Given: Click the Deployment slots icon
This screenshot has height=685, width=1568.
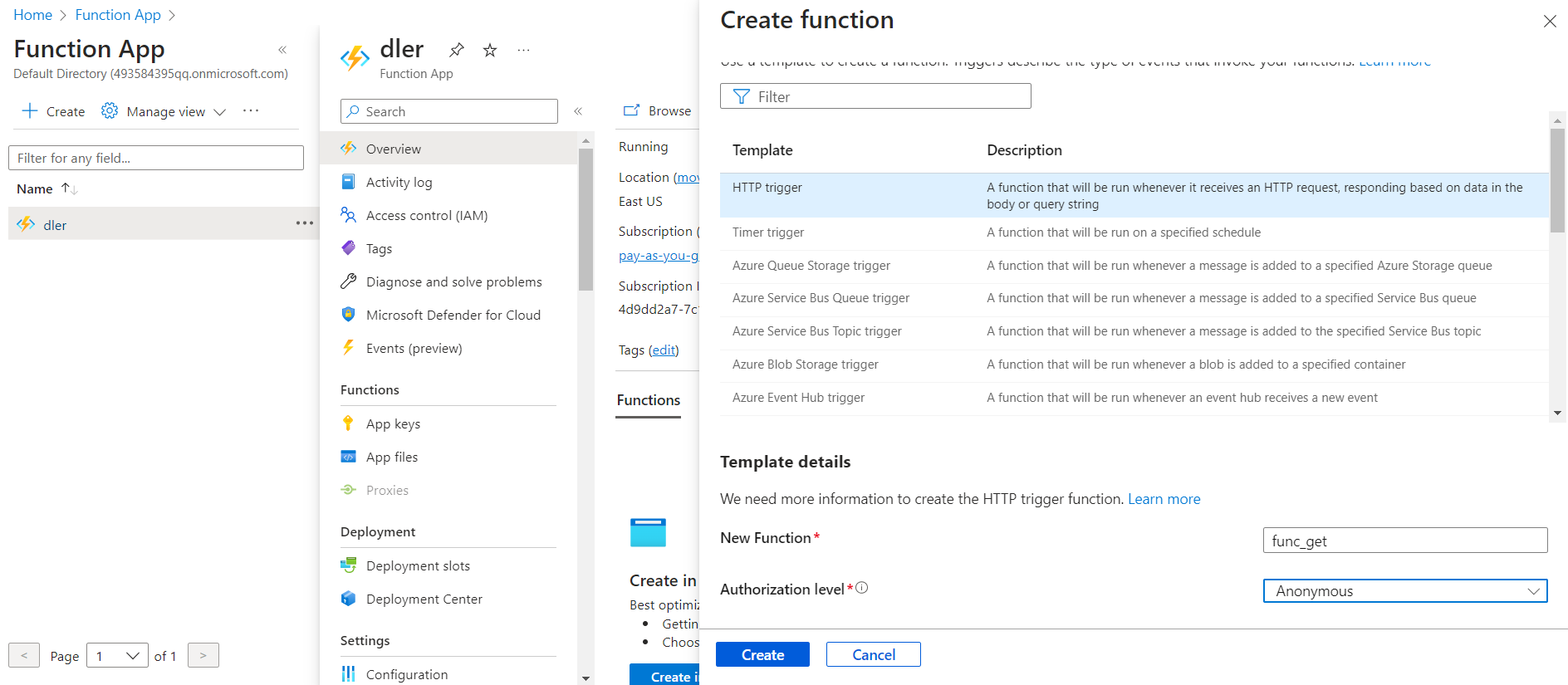Looking at the screenshot, I should 349,565.
